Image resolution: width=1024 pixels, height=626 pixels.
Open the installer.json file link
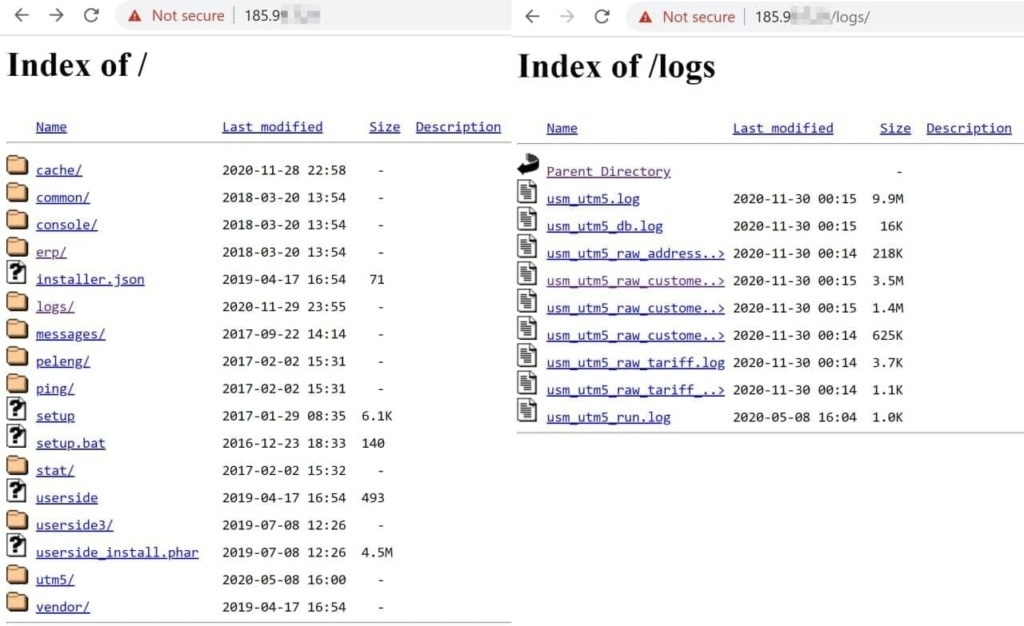coord(90,279)
